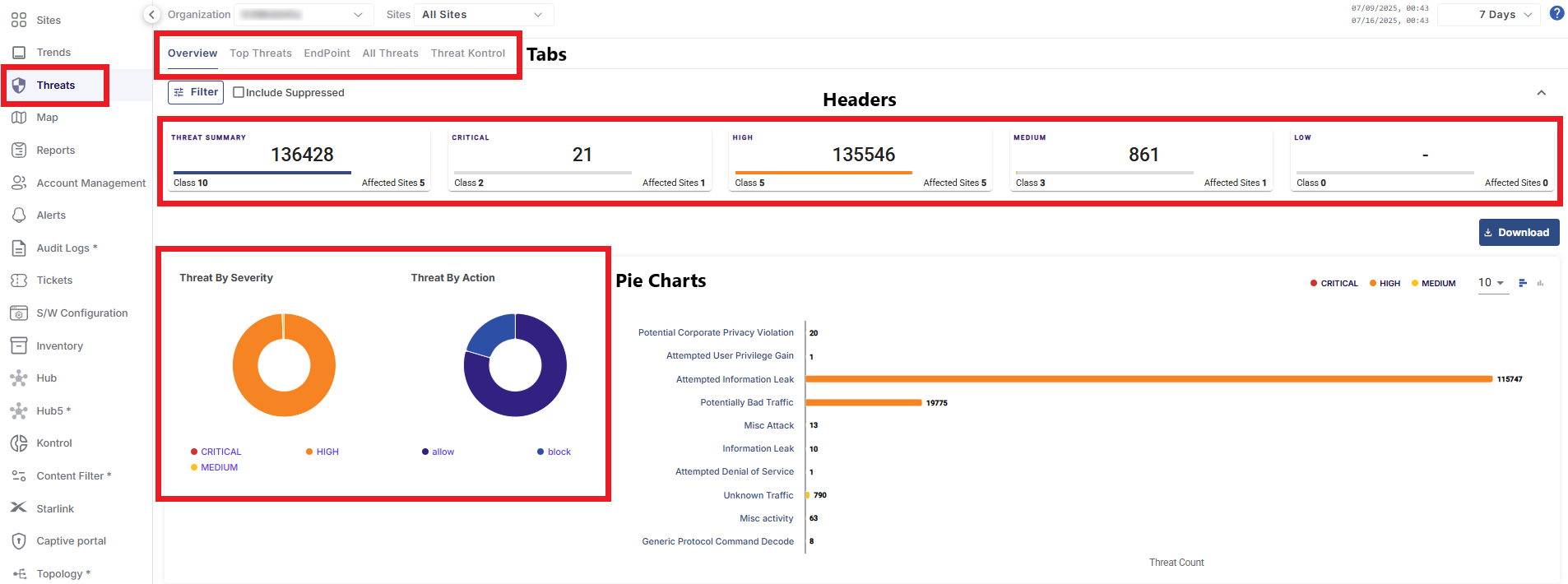1568x584 pixels.
Task: Toggle the block legend item in Threat By Action
Action: tap(554, 452)
